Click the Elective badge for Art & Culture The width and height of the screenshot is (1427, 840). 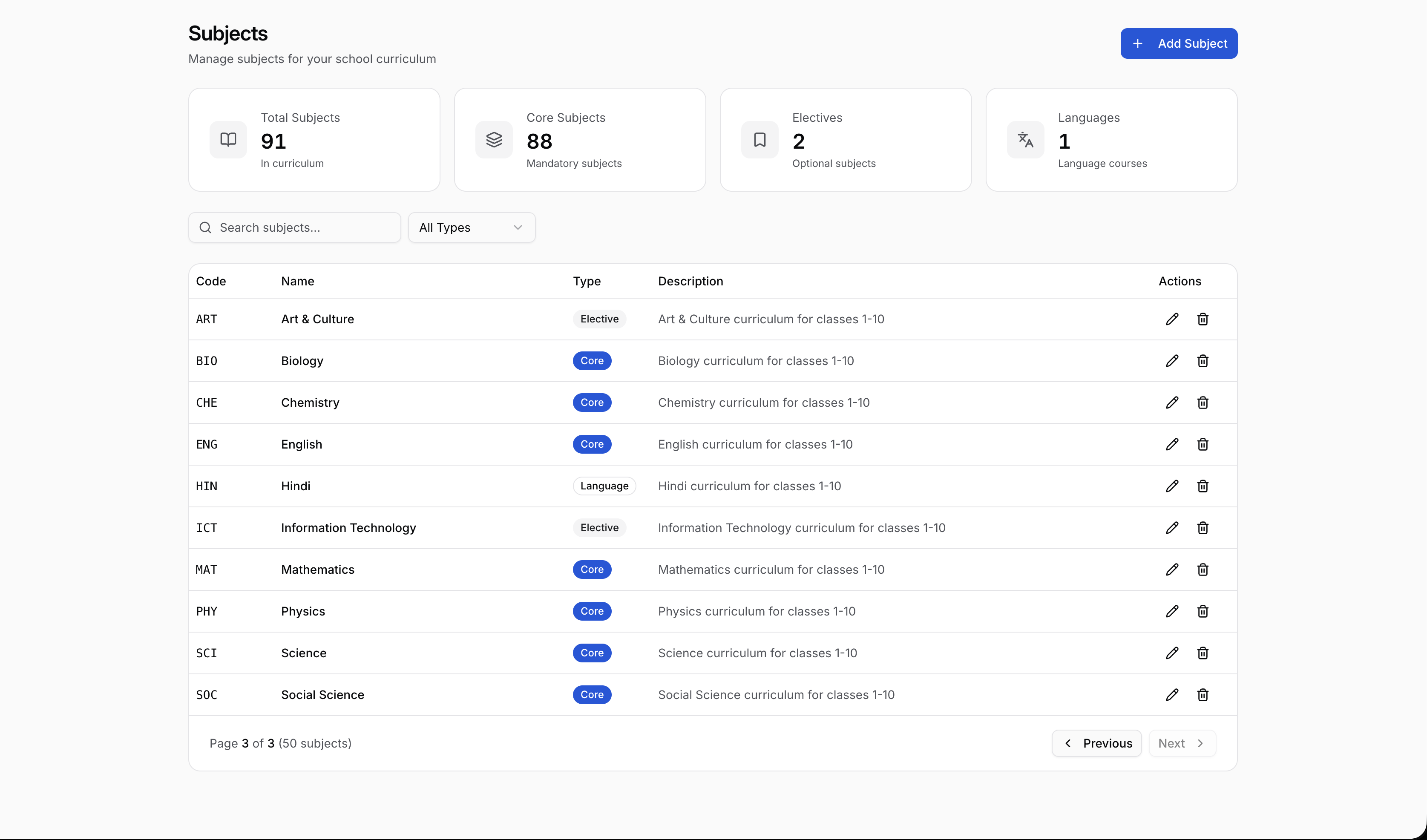point(598,319)
